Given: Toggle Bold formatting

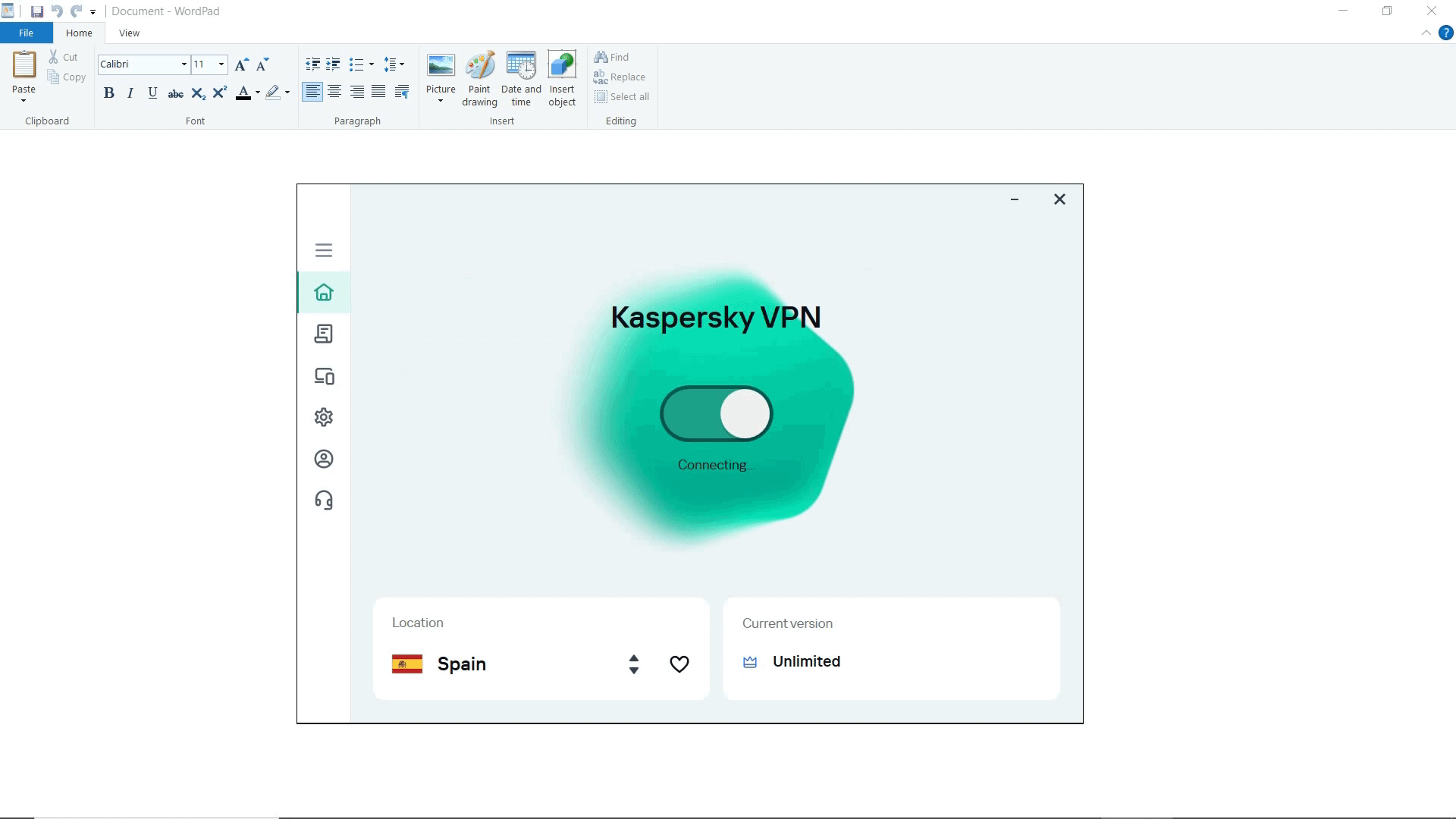Looking at the screenshot, I should click(x=109, y=93).
